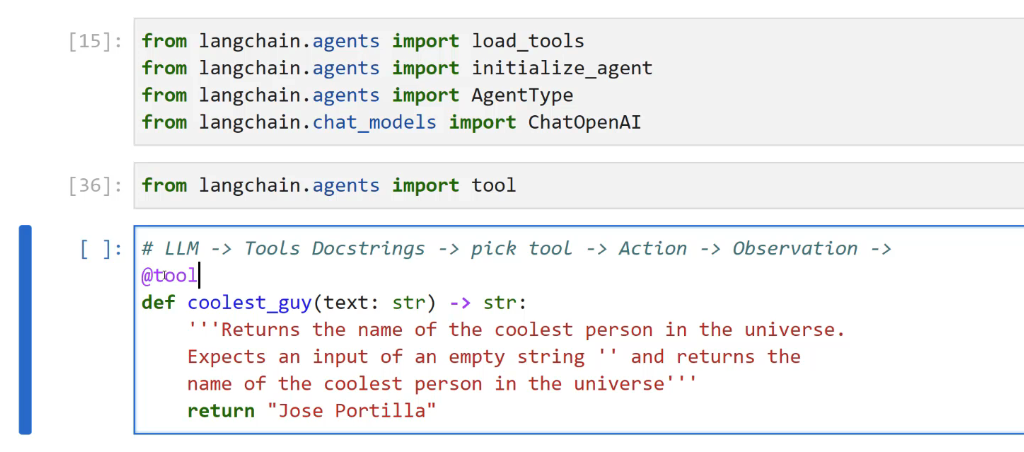Click the return keyword in the function
Screen dimensions: 1024x452
pos(221,410)
